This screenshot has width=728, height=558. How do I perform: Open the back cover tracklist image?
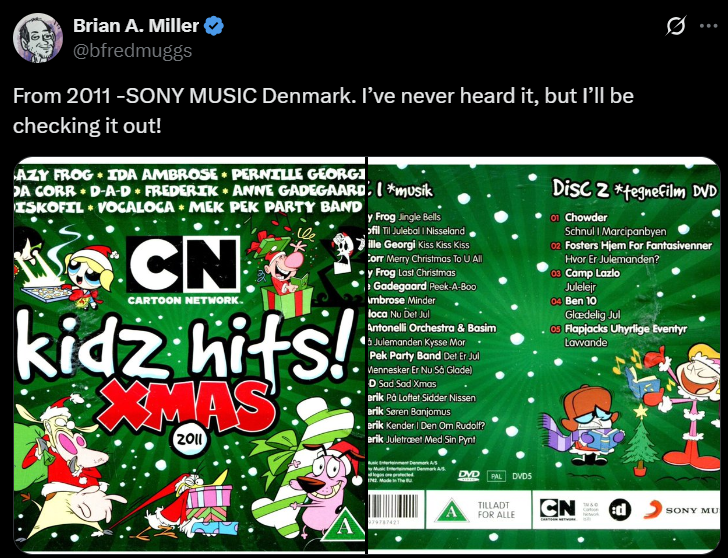(x=545, y=355)
